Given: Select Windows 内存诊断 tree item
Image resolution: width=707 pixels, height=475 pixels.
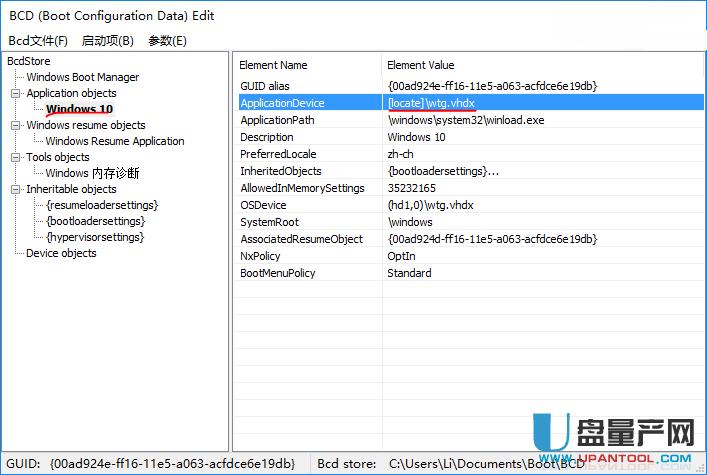Looking at the screenshot, I should coord(94,173).
